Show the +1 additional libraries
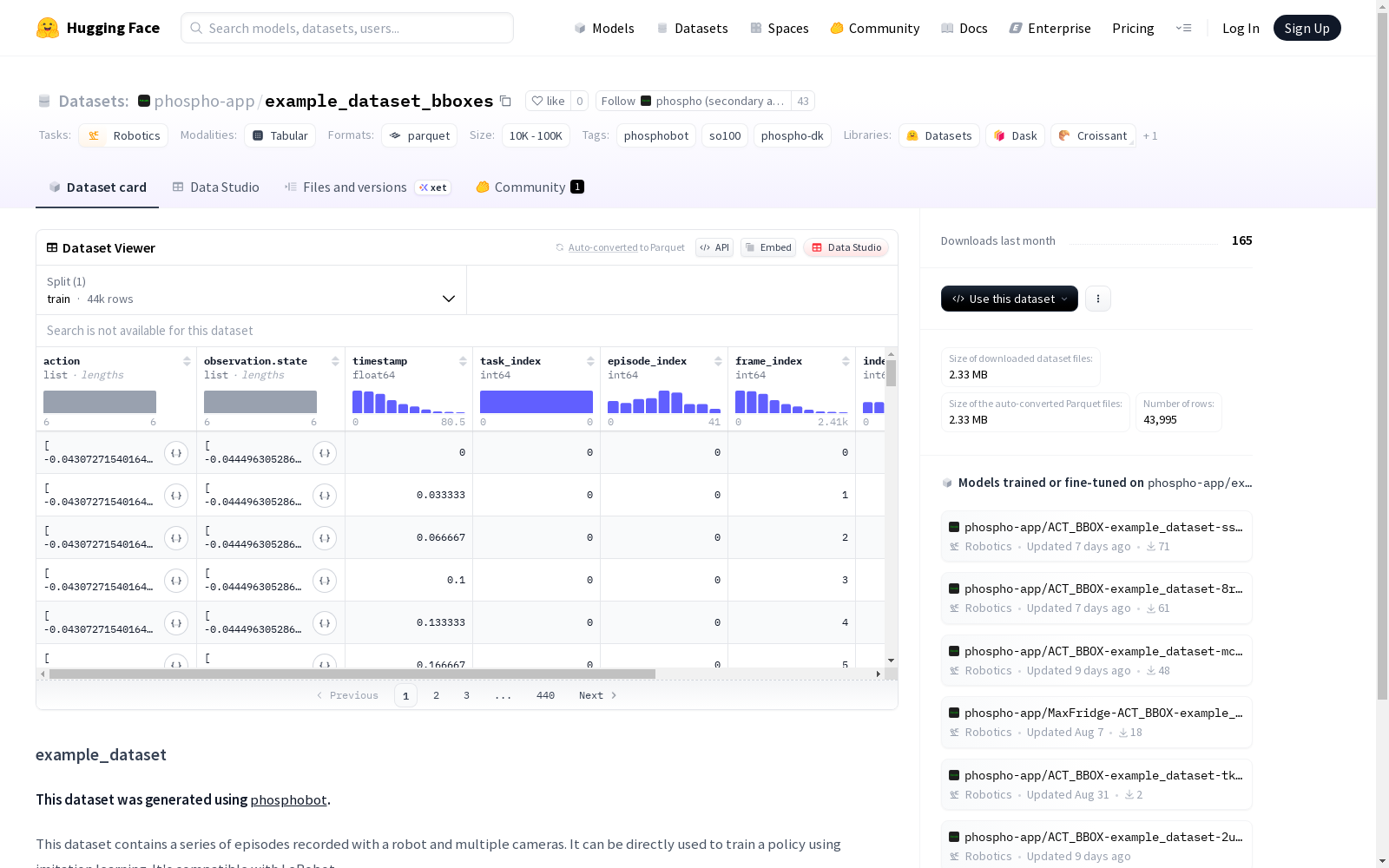This screenshot has width=1389, height=868. click(1150, 136)
